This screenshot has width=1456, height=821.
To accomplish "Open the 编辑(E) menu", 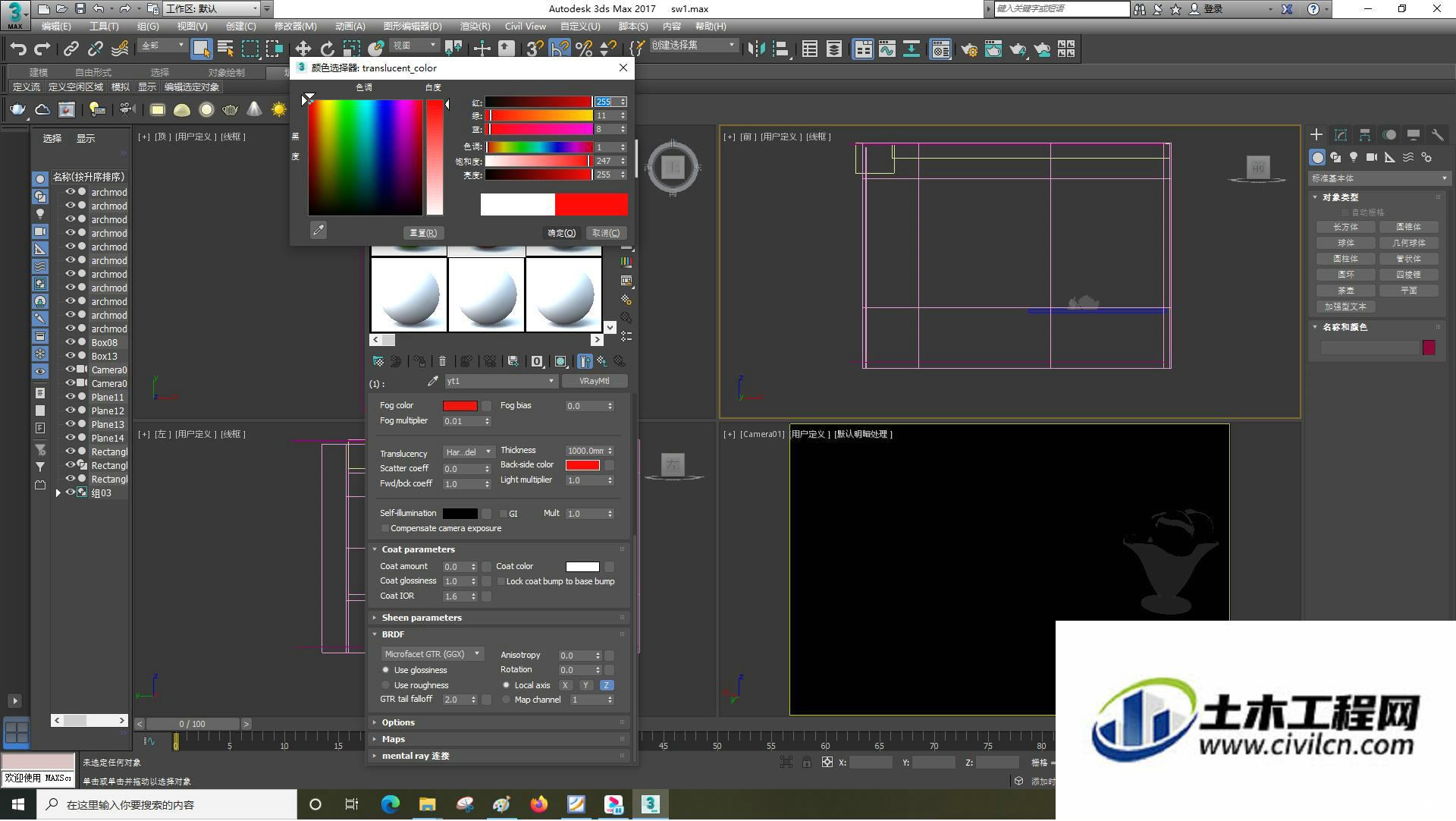I will point(56,26).
